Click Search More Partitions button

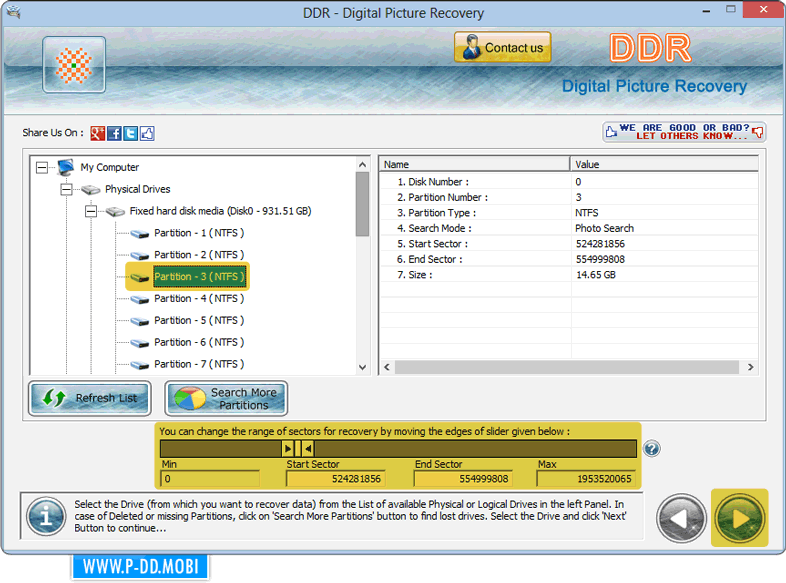(x=226, y=399)
